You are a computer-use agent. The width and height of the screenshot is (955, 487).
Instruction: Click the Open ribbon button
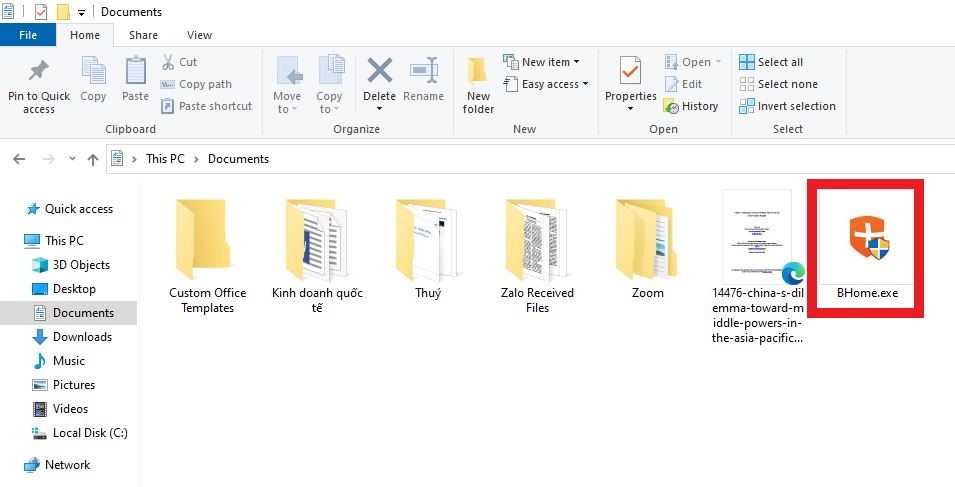693,62
